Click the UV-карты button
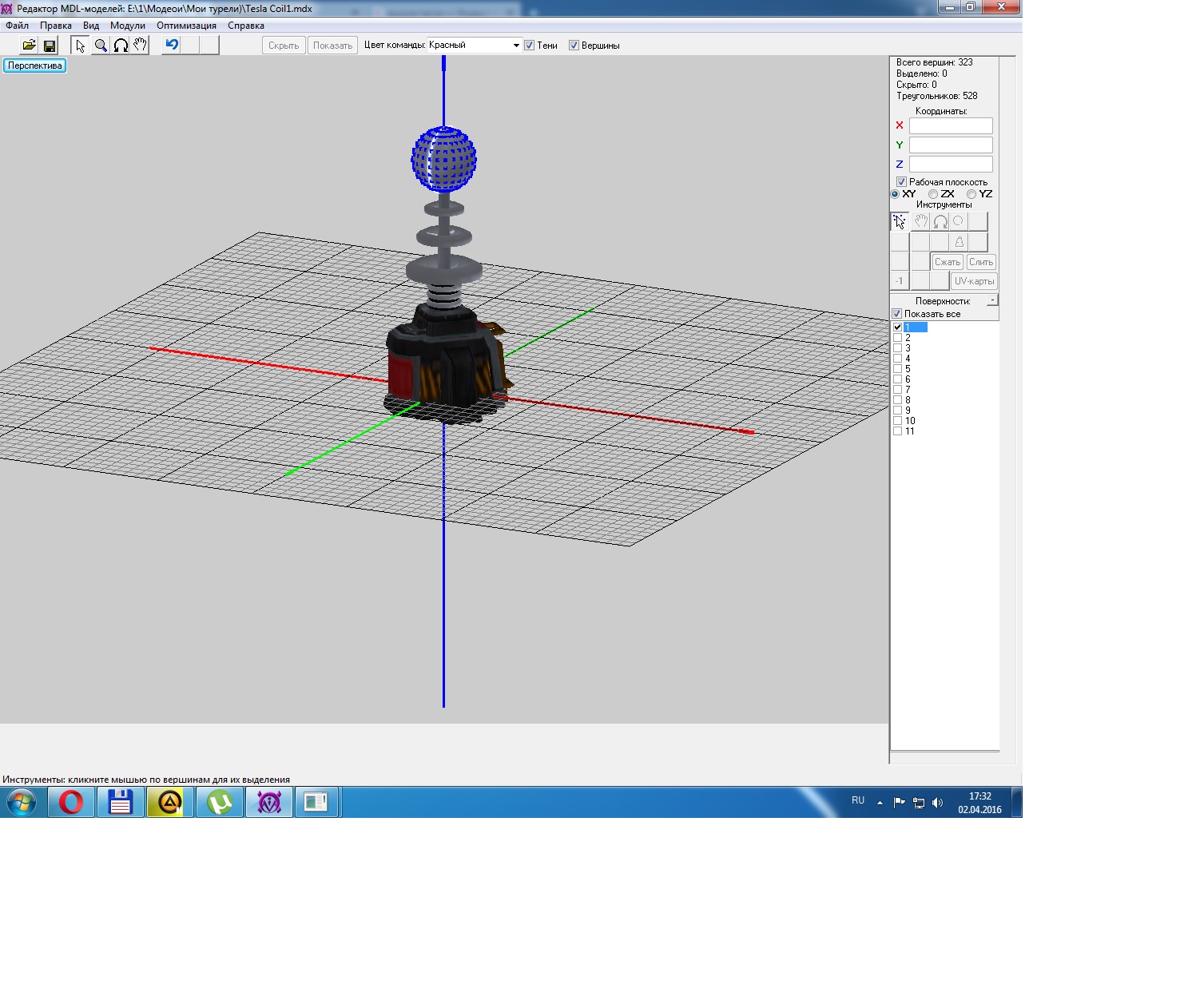Image resolution: width=1192 pixels, height=1008 pixels. pyautogui.click(x=974, y=281)
